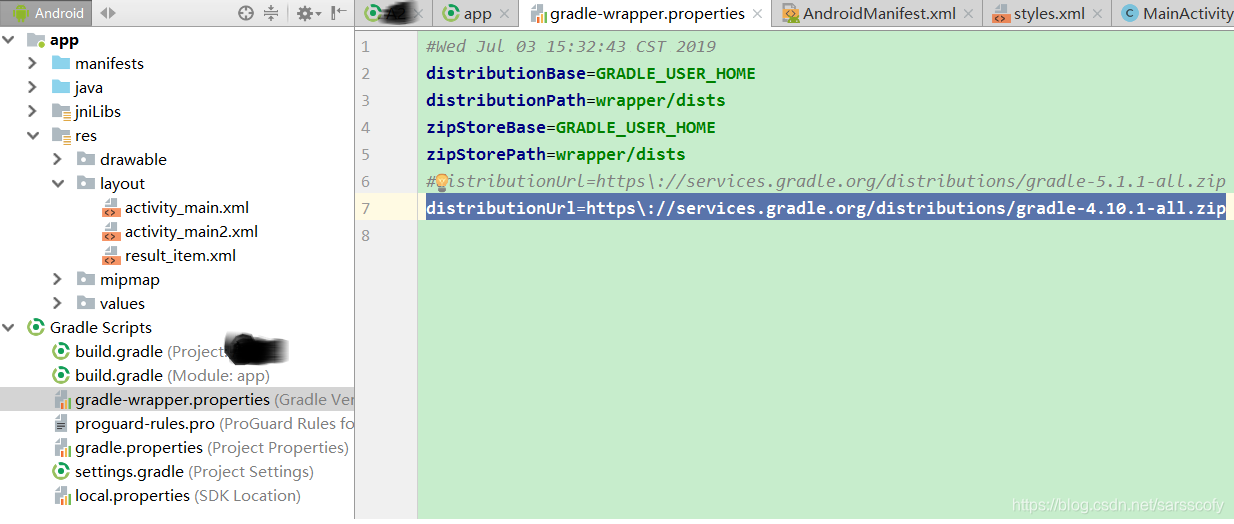Click the values folder icon
1234x524 pixels.
click(x=86, y=304)
